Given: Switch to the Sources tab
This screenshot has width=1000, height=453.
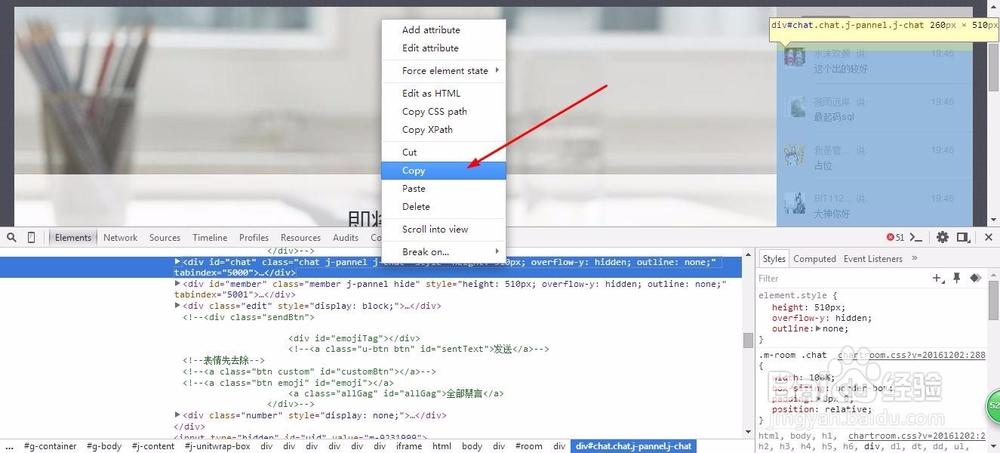Looking at the screenshot, I should click(165, 237).
